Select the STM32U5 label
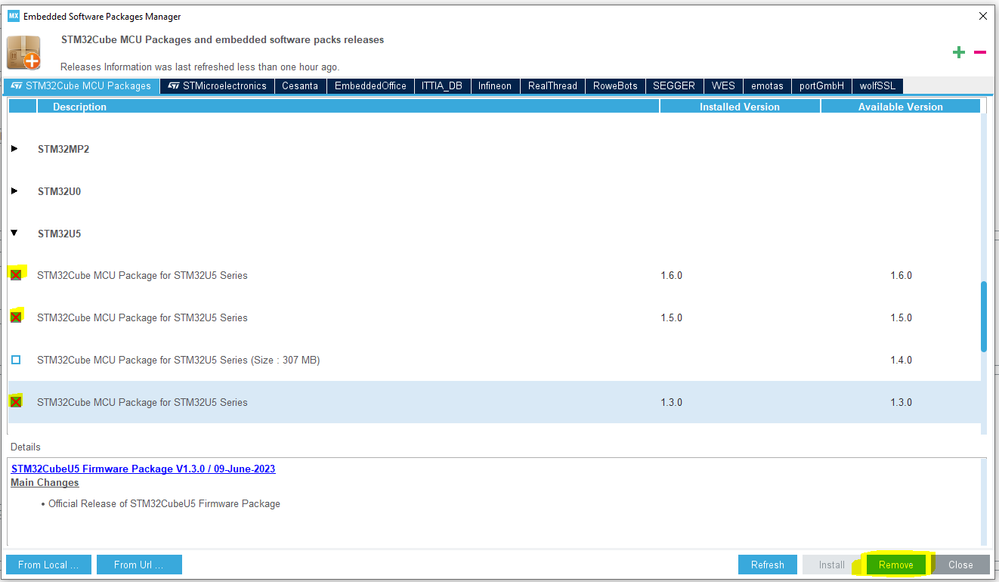 click(x=59, y=234)
